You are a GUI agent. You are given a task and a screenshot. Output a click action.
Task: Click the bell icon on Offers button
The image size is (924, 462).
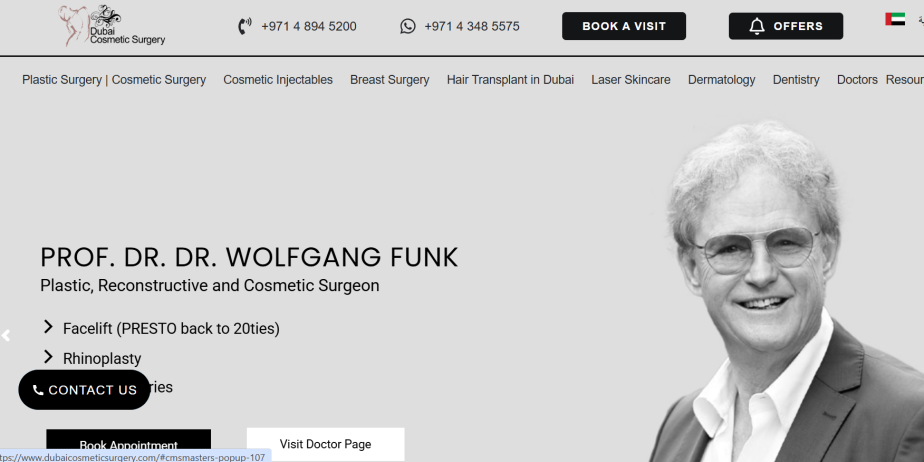(757, 26)
